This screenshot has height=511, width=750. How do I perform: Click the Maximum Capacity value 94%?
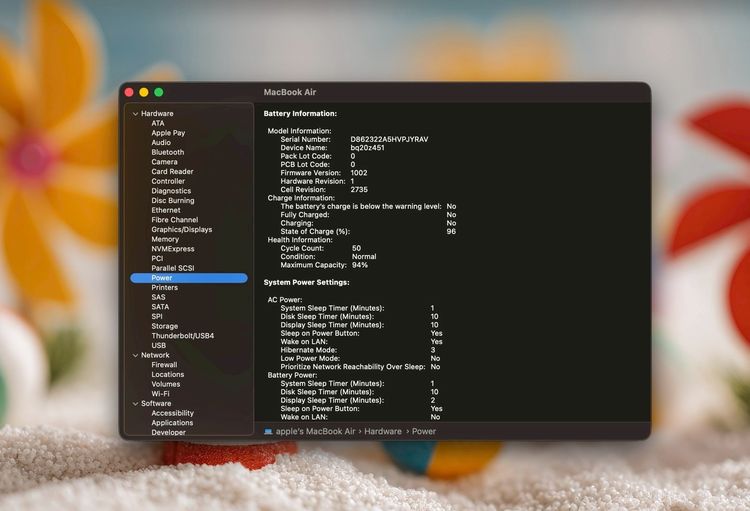pos(360,265)
